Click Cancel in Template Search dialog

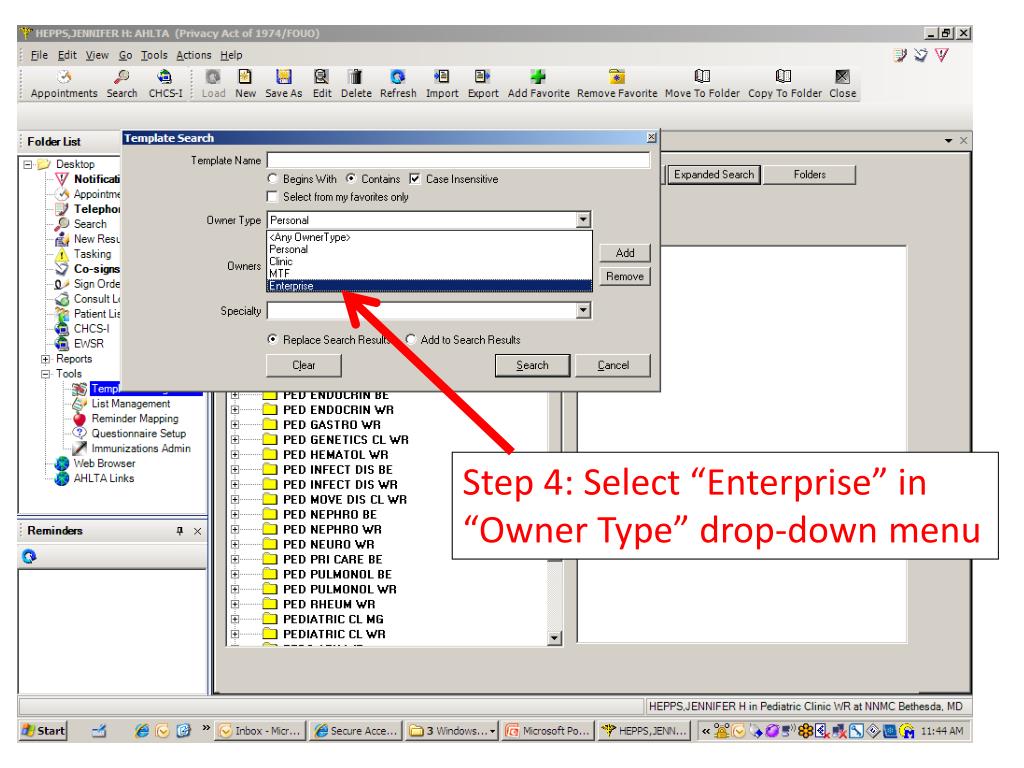pos(613,366)
